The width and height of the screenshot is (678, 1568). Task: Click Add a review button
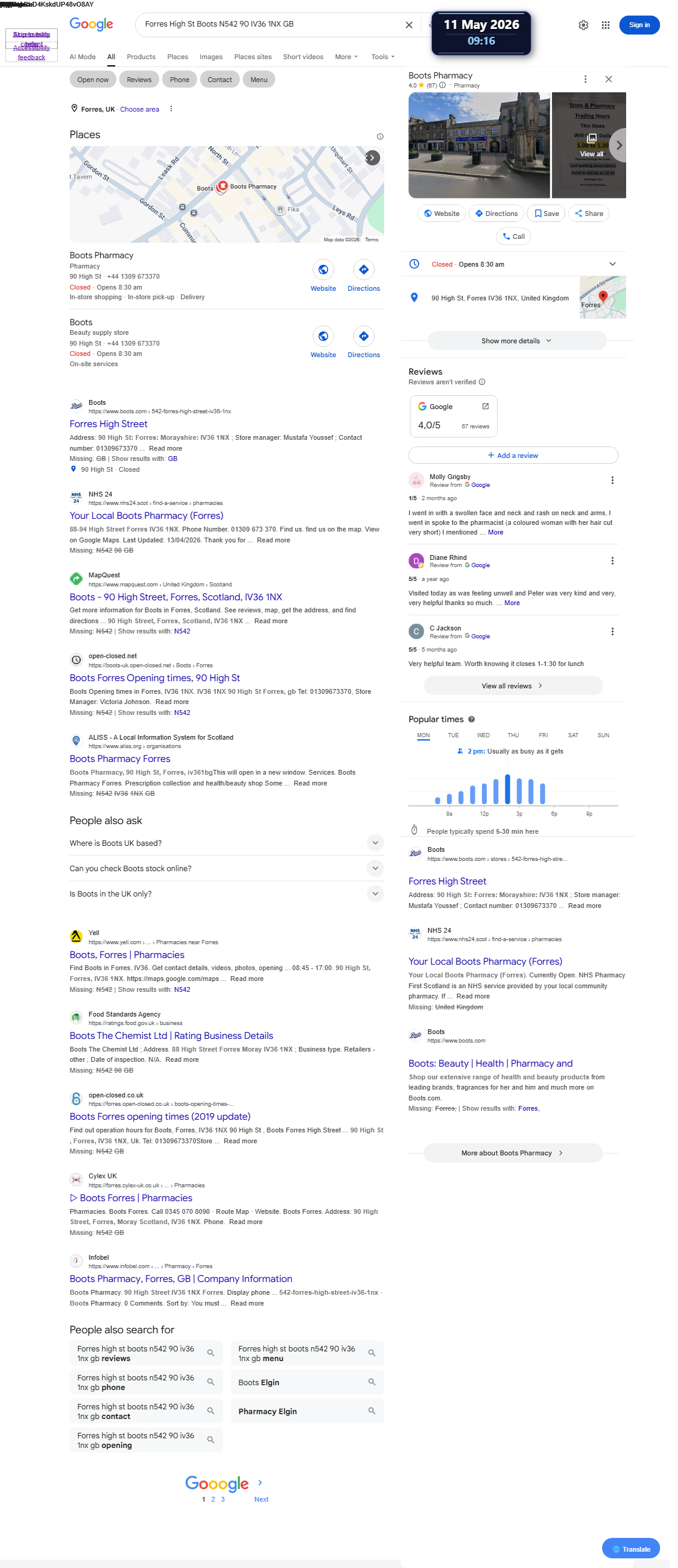coord(519,460)
